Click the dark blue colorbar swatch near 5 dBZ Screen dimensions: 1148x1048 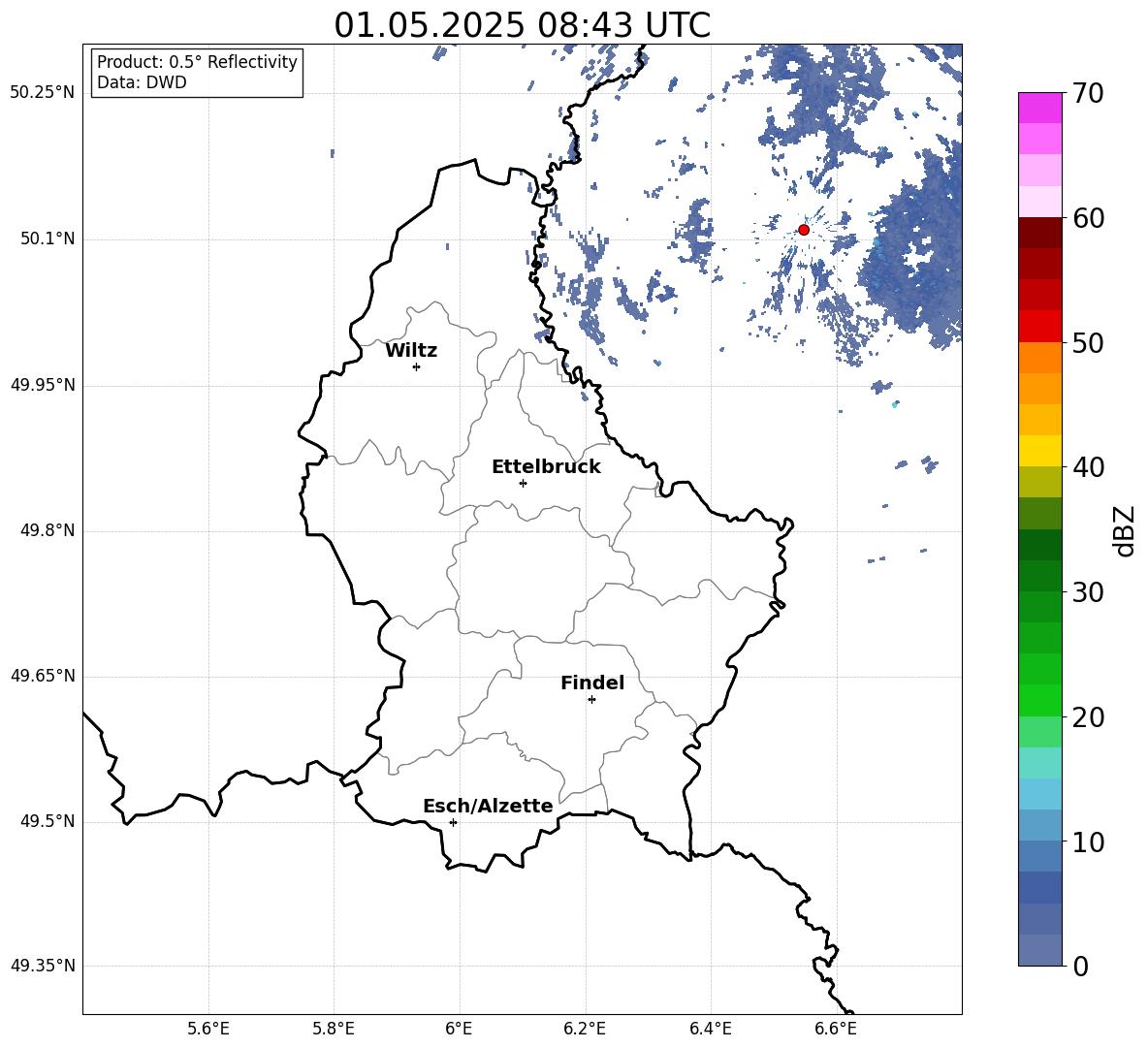click(1039, 887)
